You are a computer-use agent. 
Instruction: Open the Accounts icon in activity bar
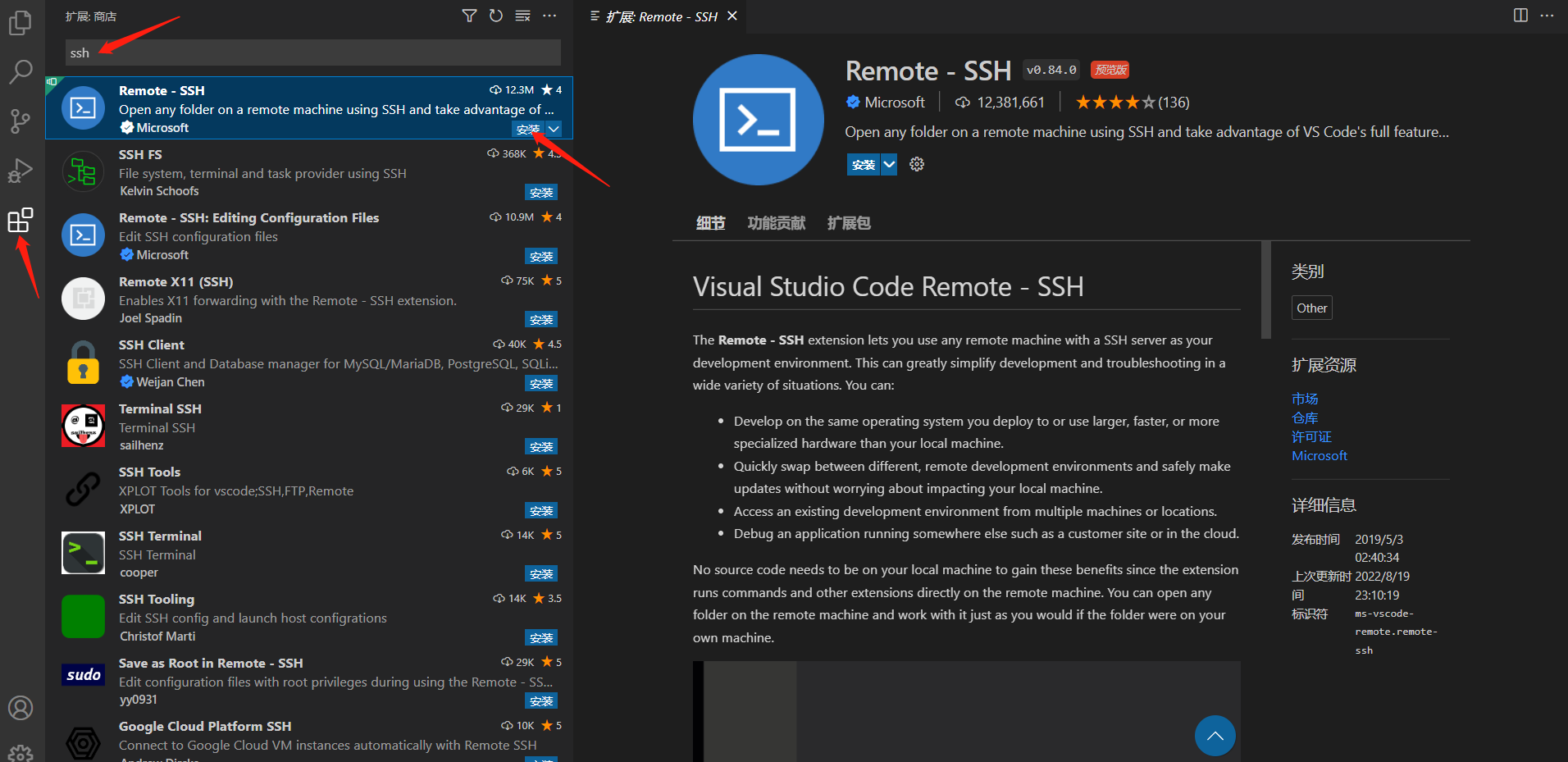[20, 707]
